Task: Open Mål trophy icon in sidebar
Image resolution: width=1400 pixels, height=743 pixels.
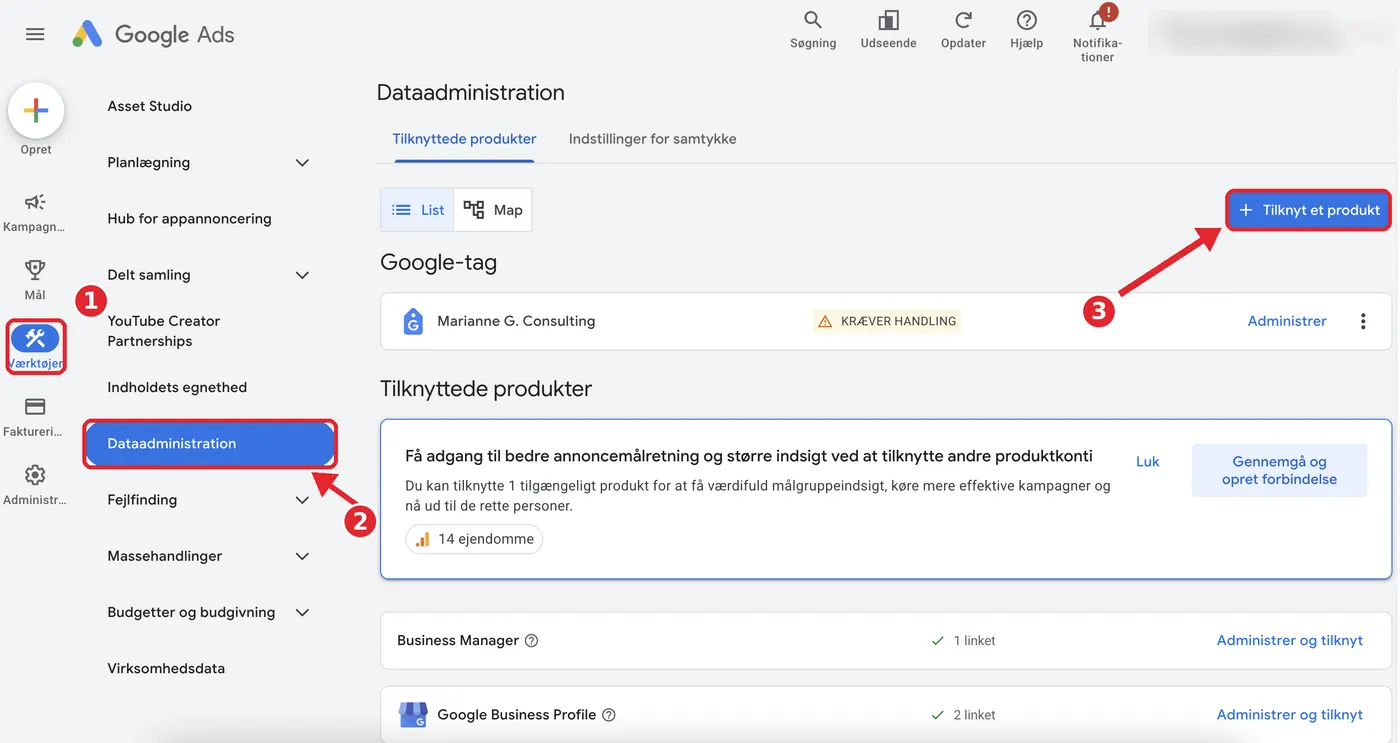Action: (35, 269)
